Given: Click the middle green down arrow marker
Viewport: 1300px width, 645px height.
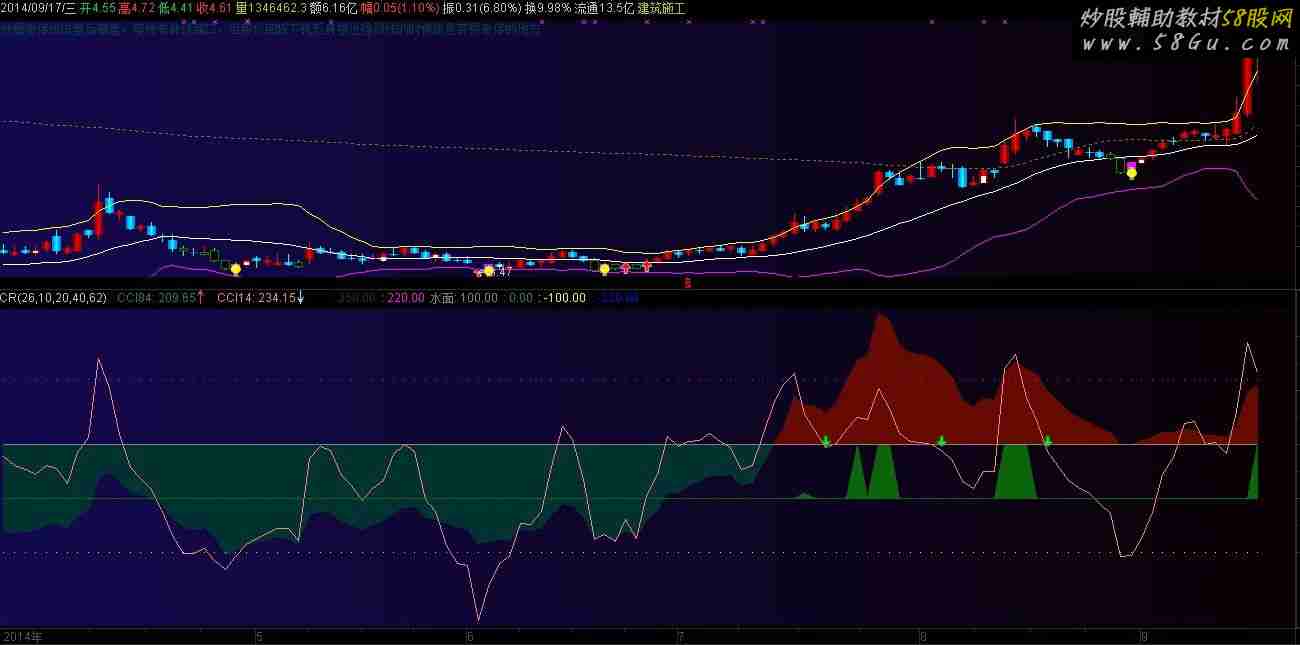Looking at the screenshot, I should (941, 441).
